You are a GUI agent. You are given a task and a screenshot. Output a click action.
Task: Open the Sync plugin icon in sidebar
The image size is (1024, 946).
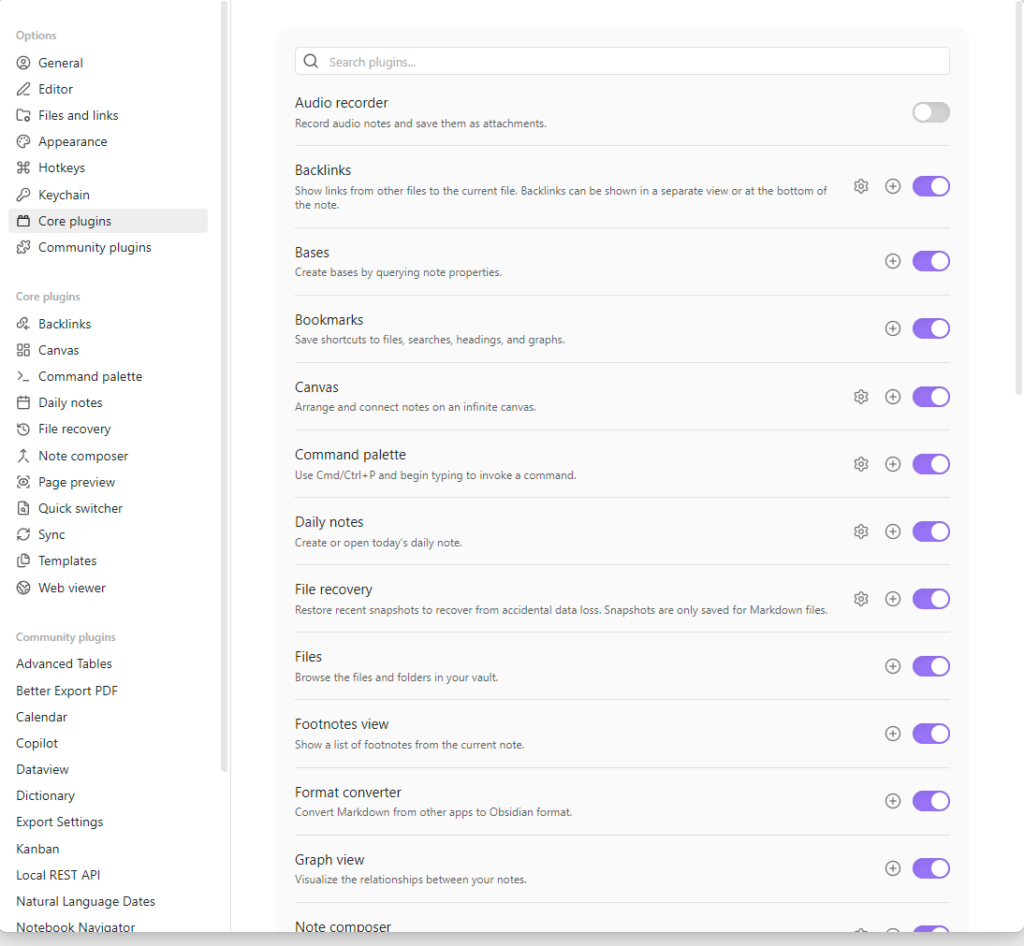coord(22,534)
